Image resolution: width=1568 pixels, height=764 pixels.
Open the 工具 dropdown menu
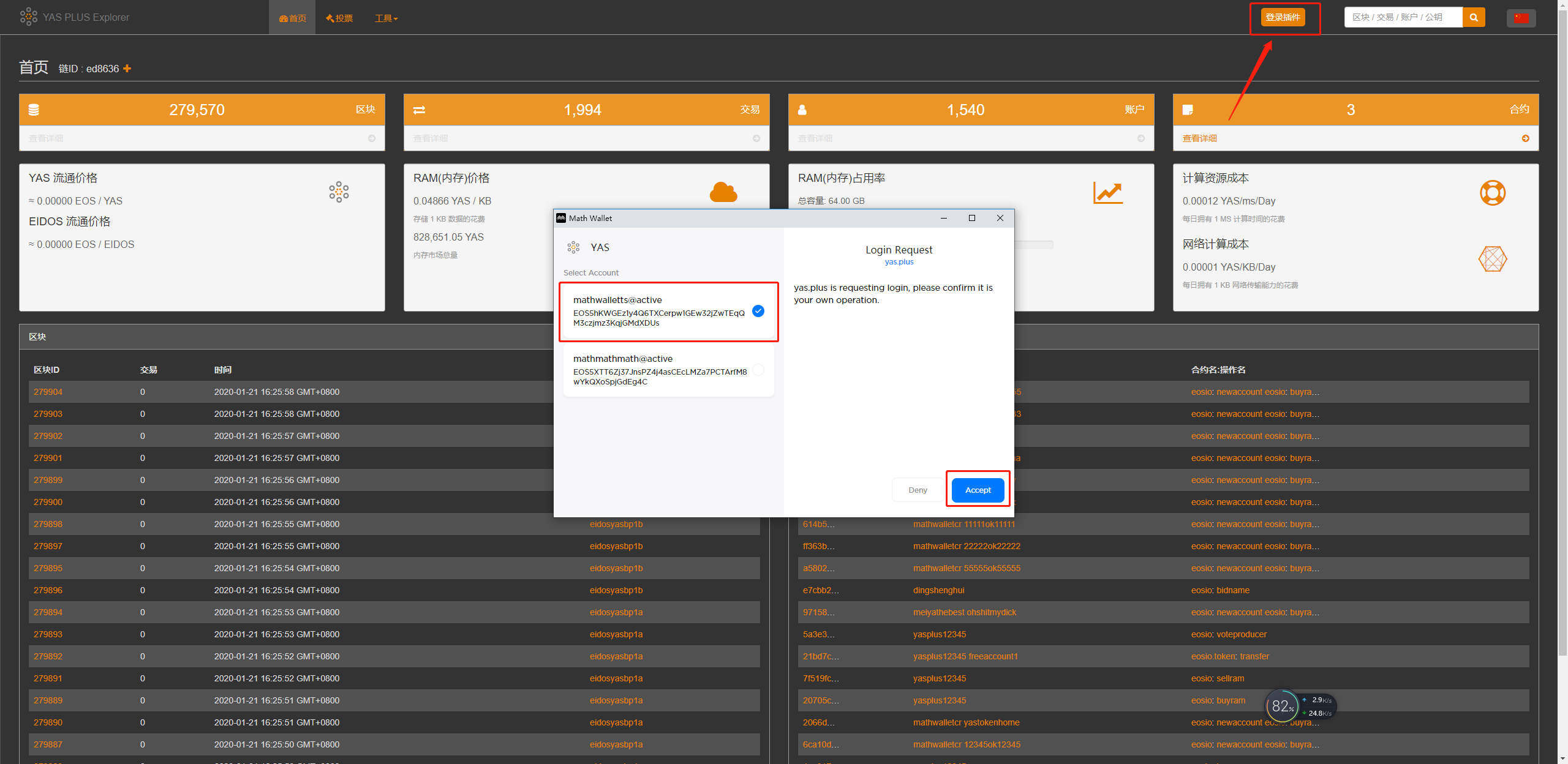tap(386, 18)
